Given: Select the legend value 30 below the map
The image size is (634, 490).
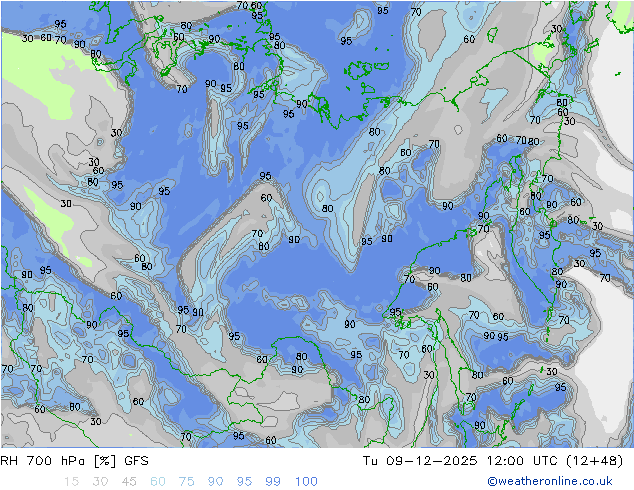Looking at the screenshot, I should click(x=100, y=481).
